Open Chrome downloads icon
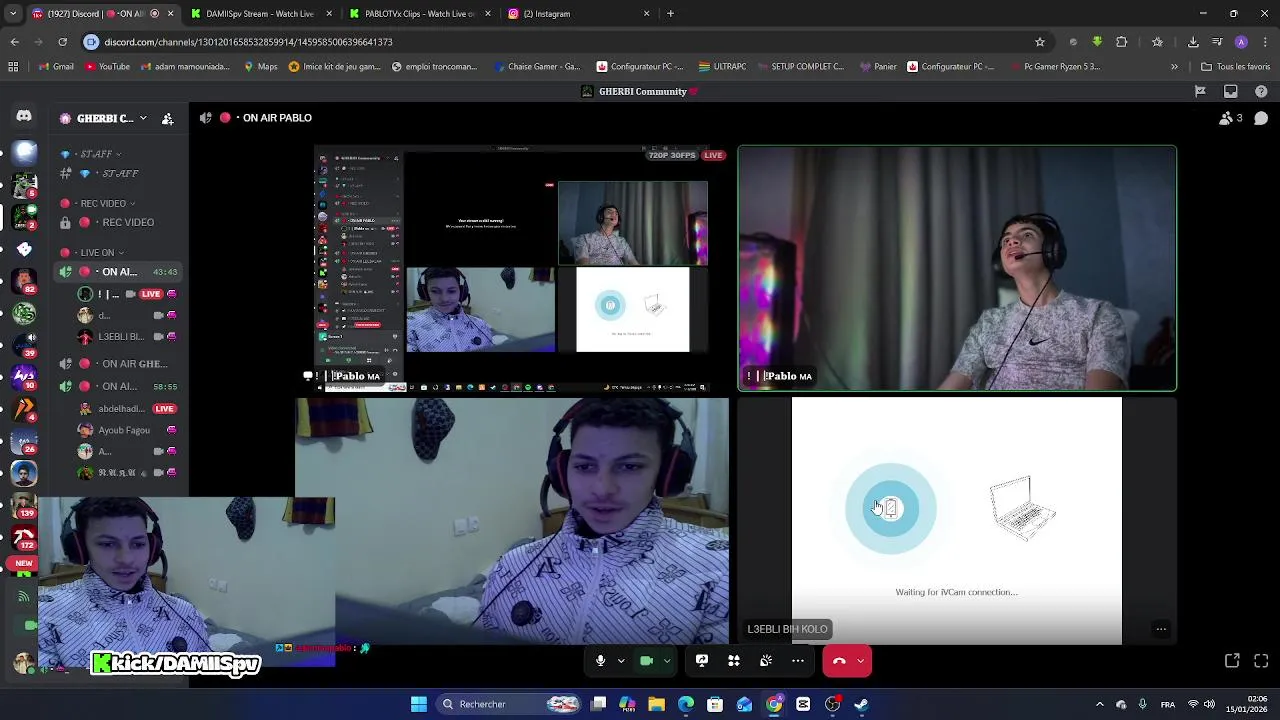Screen dimensions: 1280x720 [x=1193, y=42]
